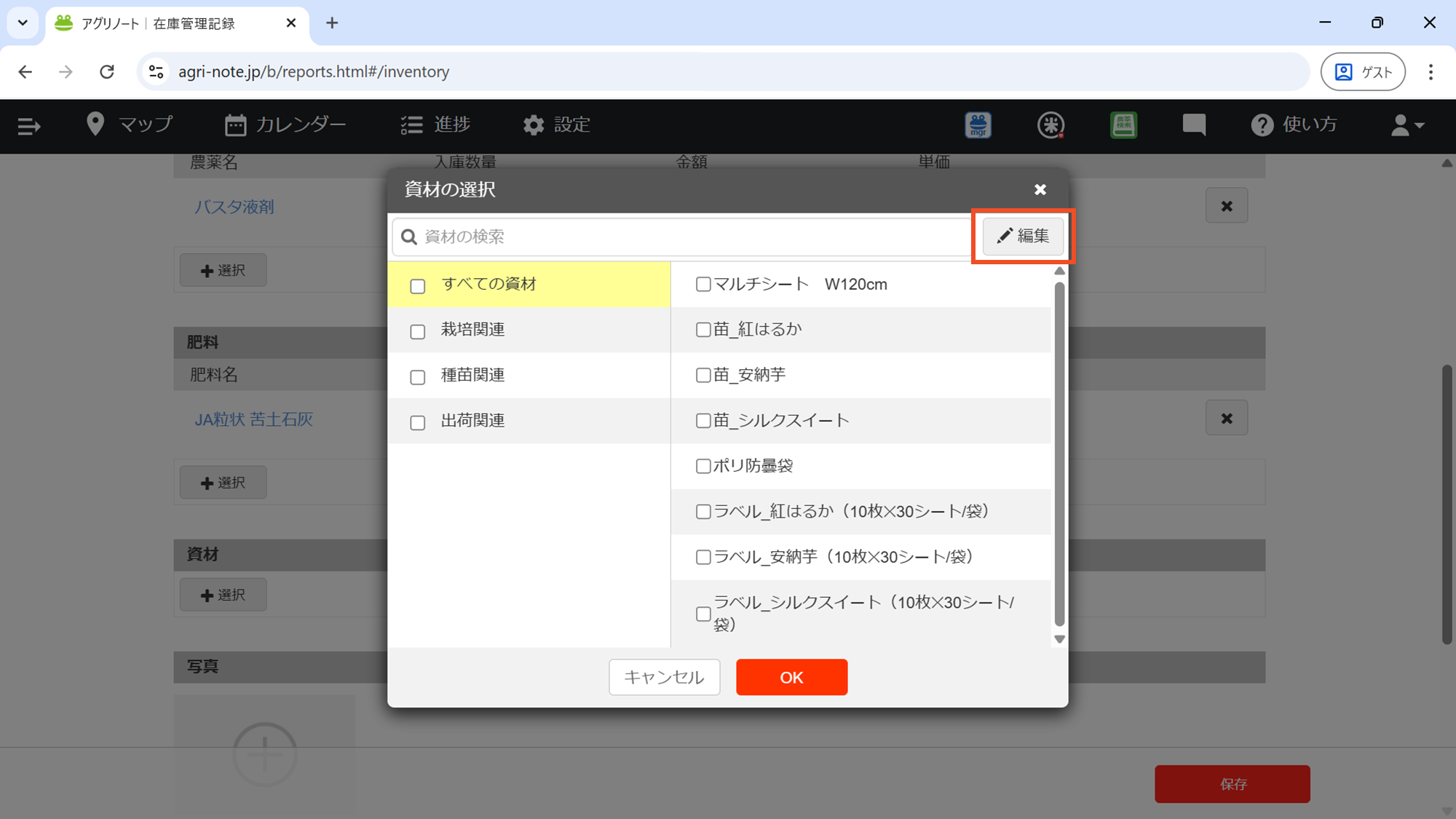Click the red 保存 save button
The width and height of the screenshot is (1456, 819).
click(1232, 784)
